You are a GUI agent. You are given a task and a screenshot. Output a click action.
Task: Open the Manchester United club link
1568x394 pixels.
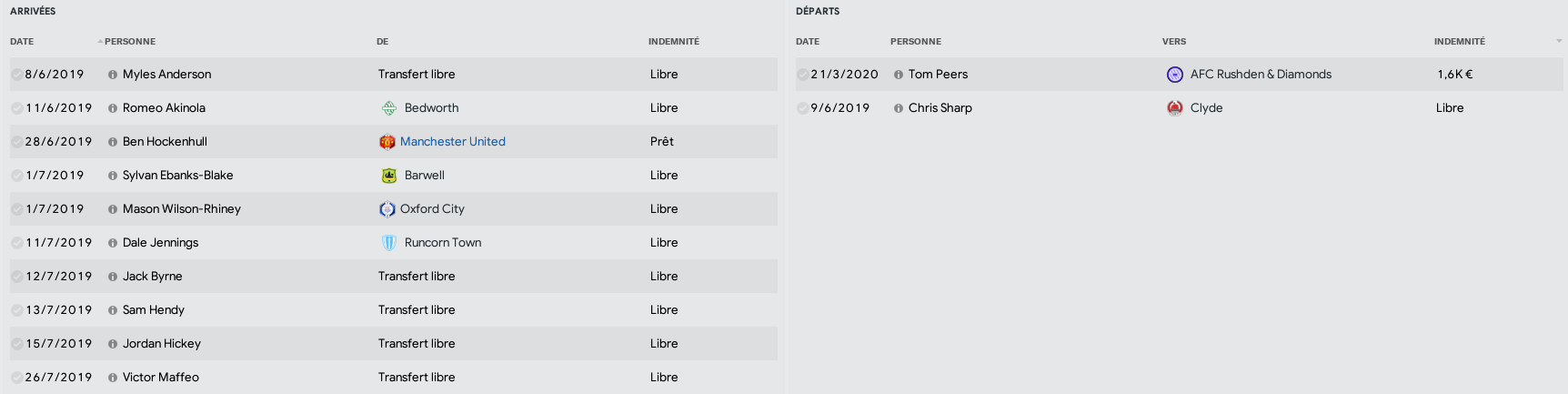[x=453, y=142]
